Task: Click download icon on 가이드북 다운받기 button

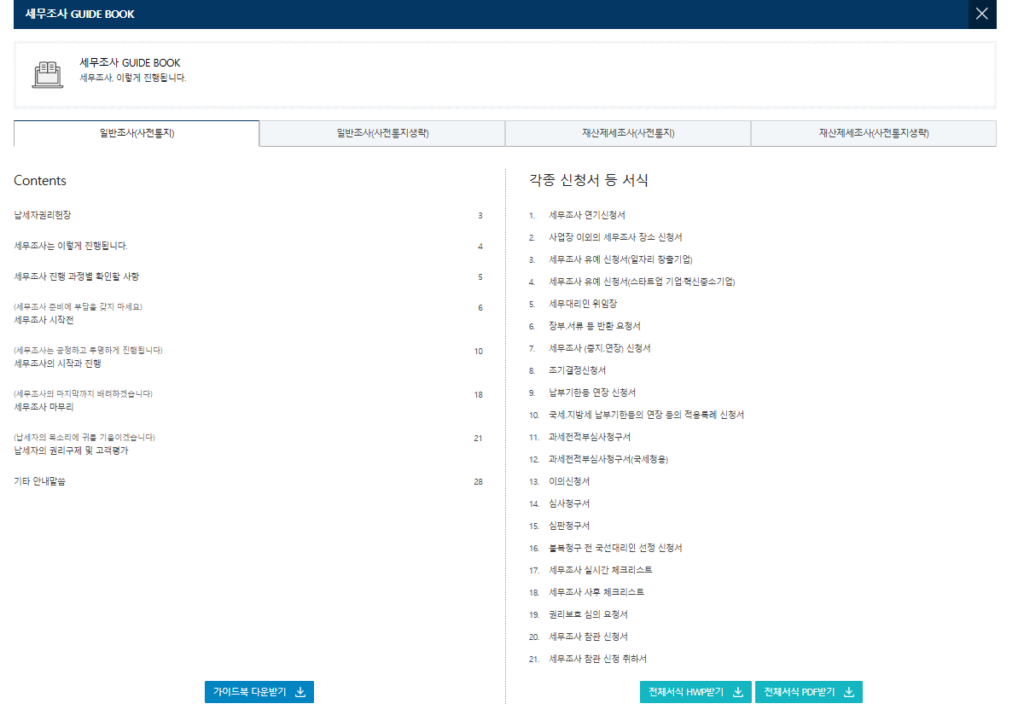Action: [301, 692]
